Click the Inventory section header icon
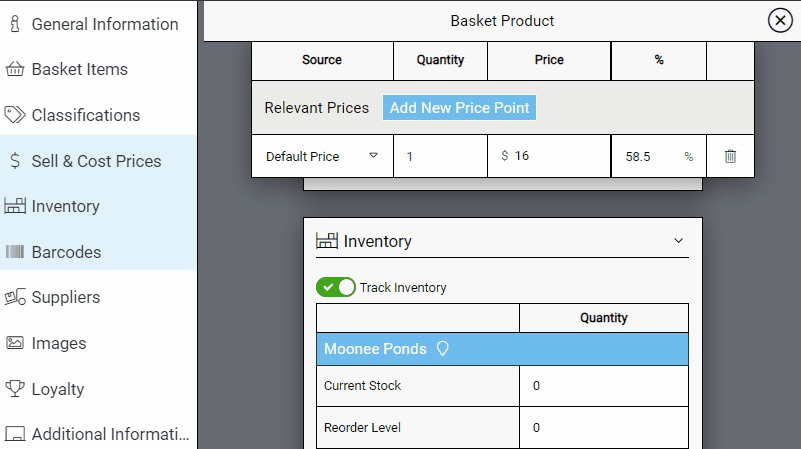 click(326, 241)
